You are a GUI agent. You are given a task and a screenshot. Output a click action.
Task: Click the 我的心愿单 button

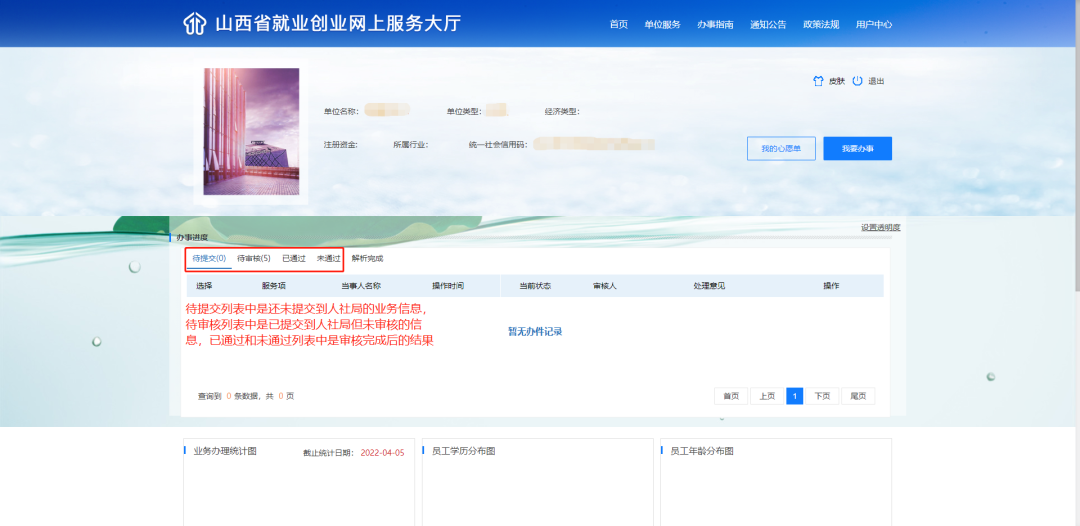click(x=781, y=148)
